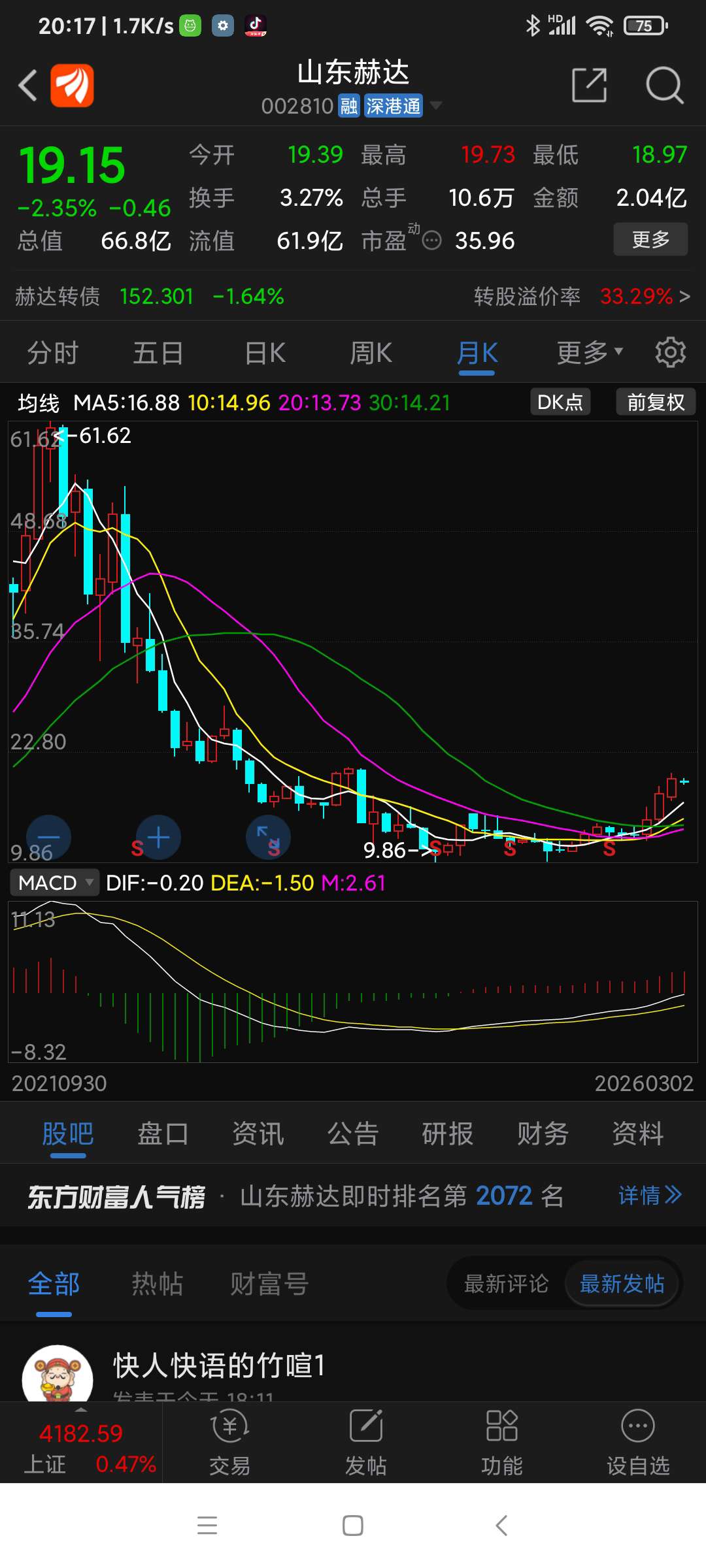The image size is (706, 1568).
Task: Open the 财务 tab
Action: (x=543, y=1134)
